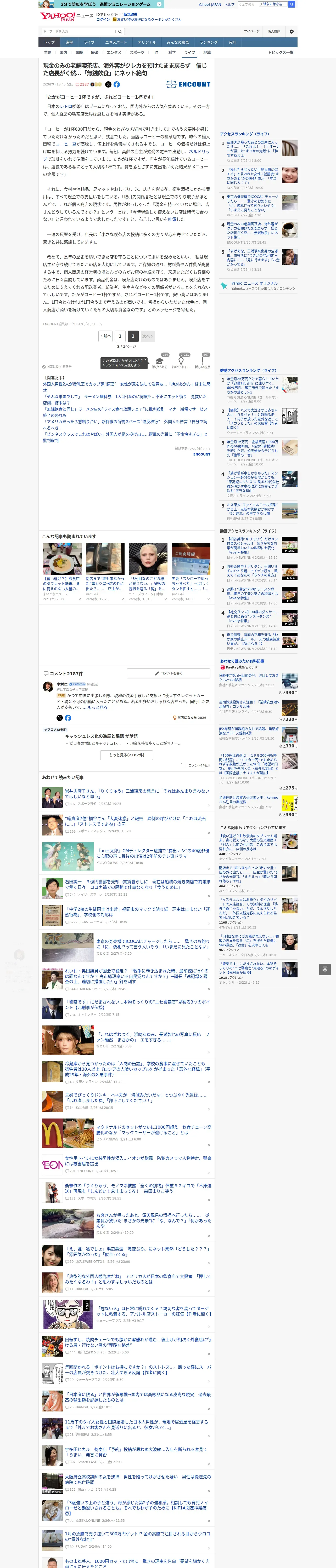Open settings via the gear icon
This screenshot has height=1568, width=336.
(292, 32)
